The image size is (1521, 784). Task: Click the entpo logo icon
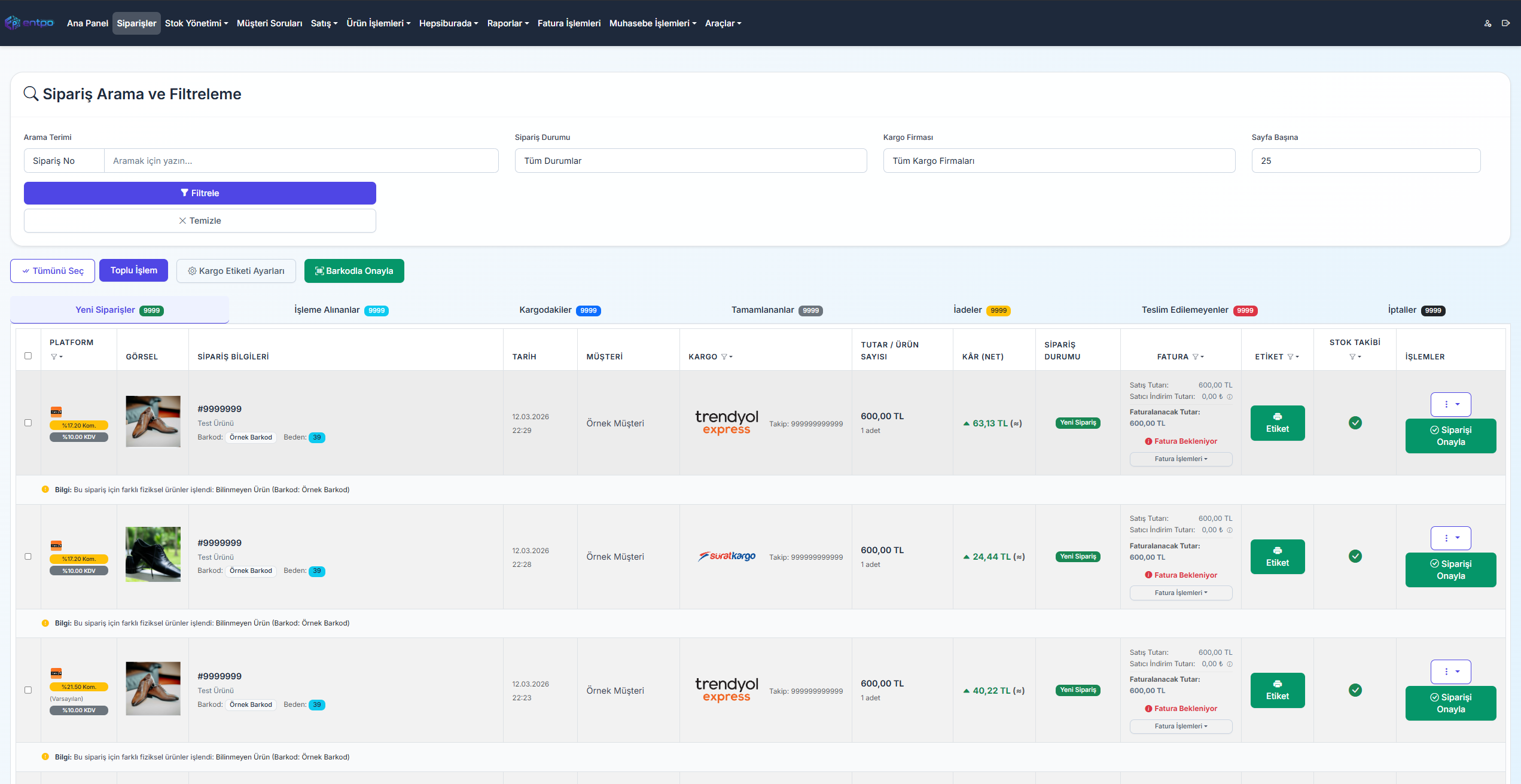pyautogui.click(x=12, y=23)
